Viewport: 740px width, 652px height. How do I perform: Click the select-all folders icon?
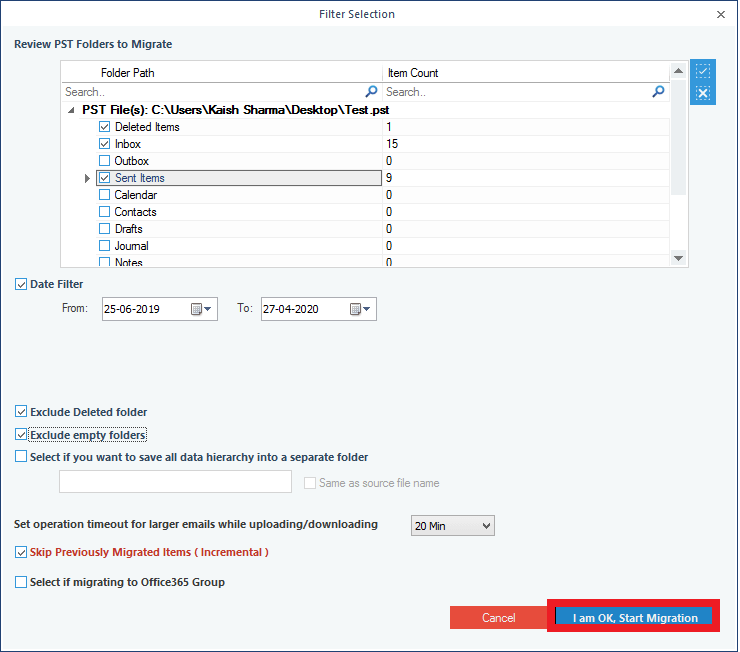[x=703, y=71]
